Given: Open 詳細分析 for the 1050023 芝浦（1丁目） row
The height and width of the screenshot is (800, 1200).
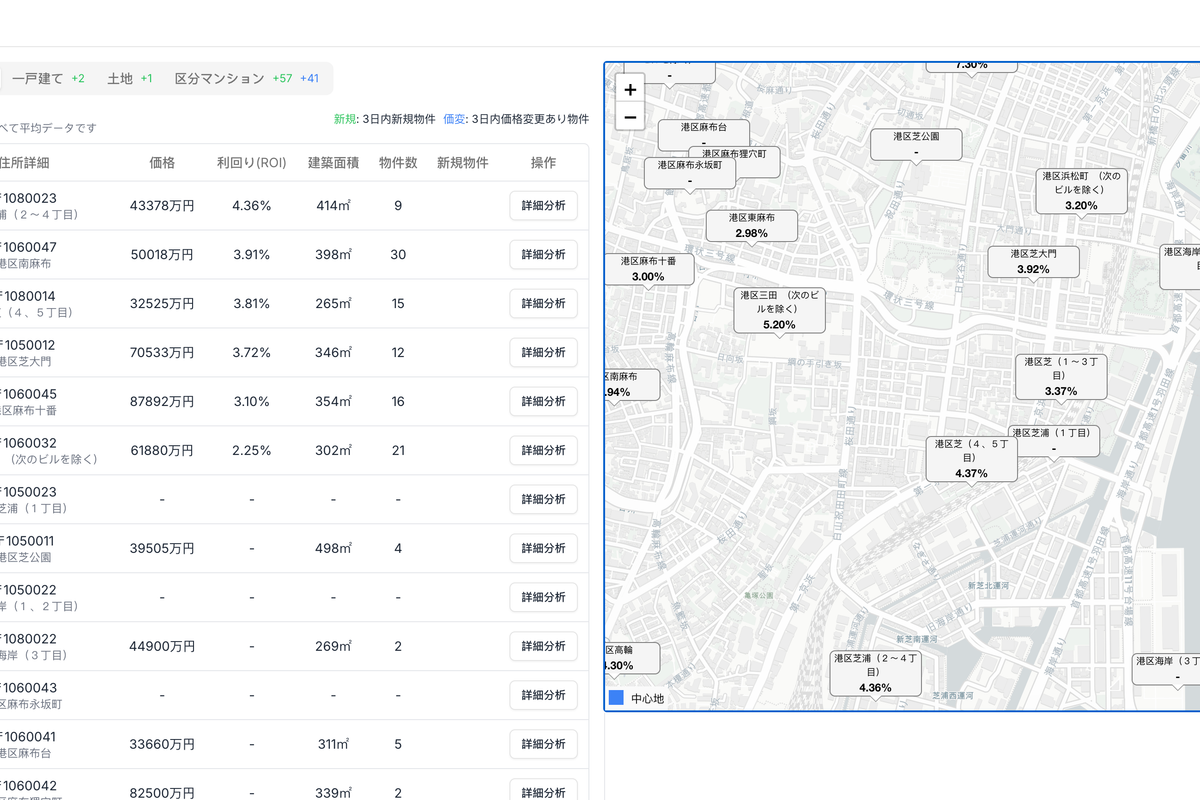Looking at the screenshot, I should pos(543,499).
